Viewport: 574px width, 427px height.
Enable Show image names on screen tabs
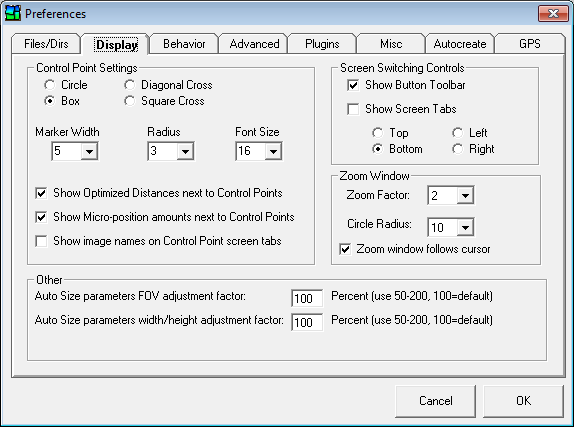click(41, 241)
